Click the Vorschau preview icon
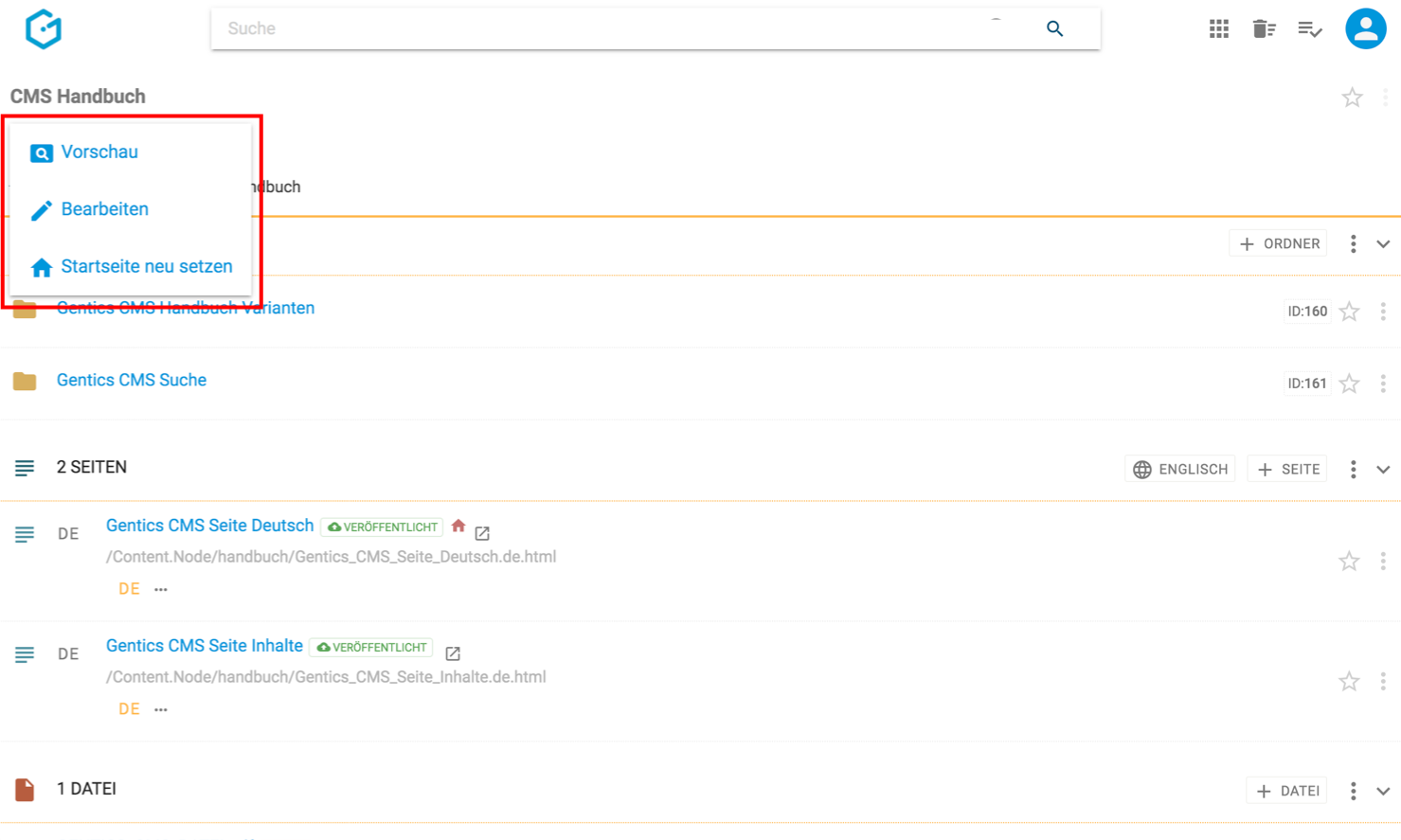The width and height of the screenshot is (1401, 840). 41,153
